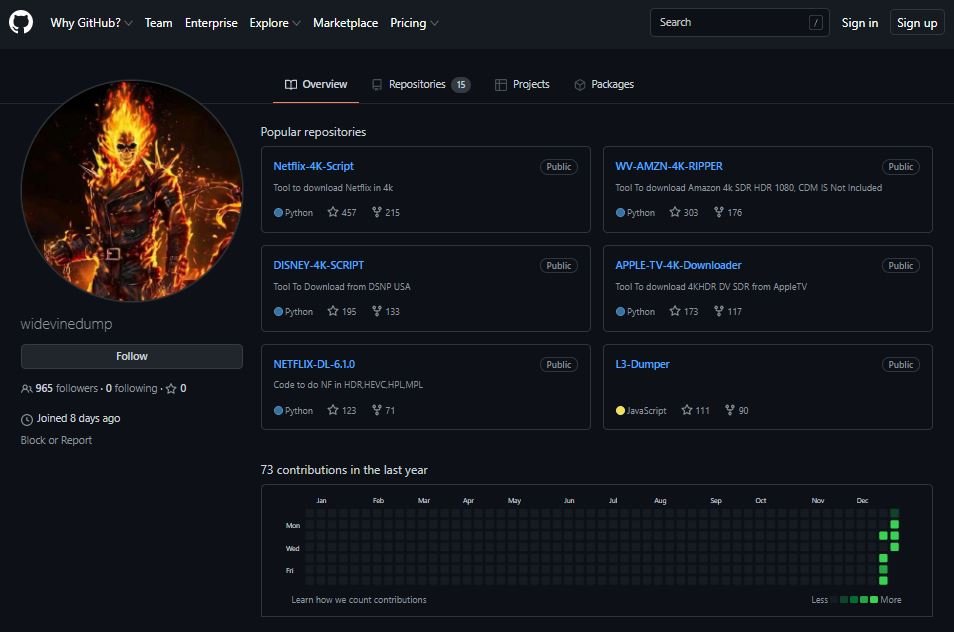Click the Python language dot on Netflix-4K-Script
Viewport: 954px width, 632px height.
point(278,213)
